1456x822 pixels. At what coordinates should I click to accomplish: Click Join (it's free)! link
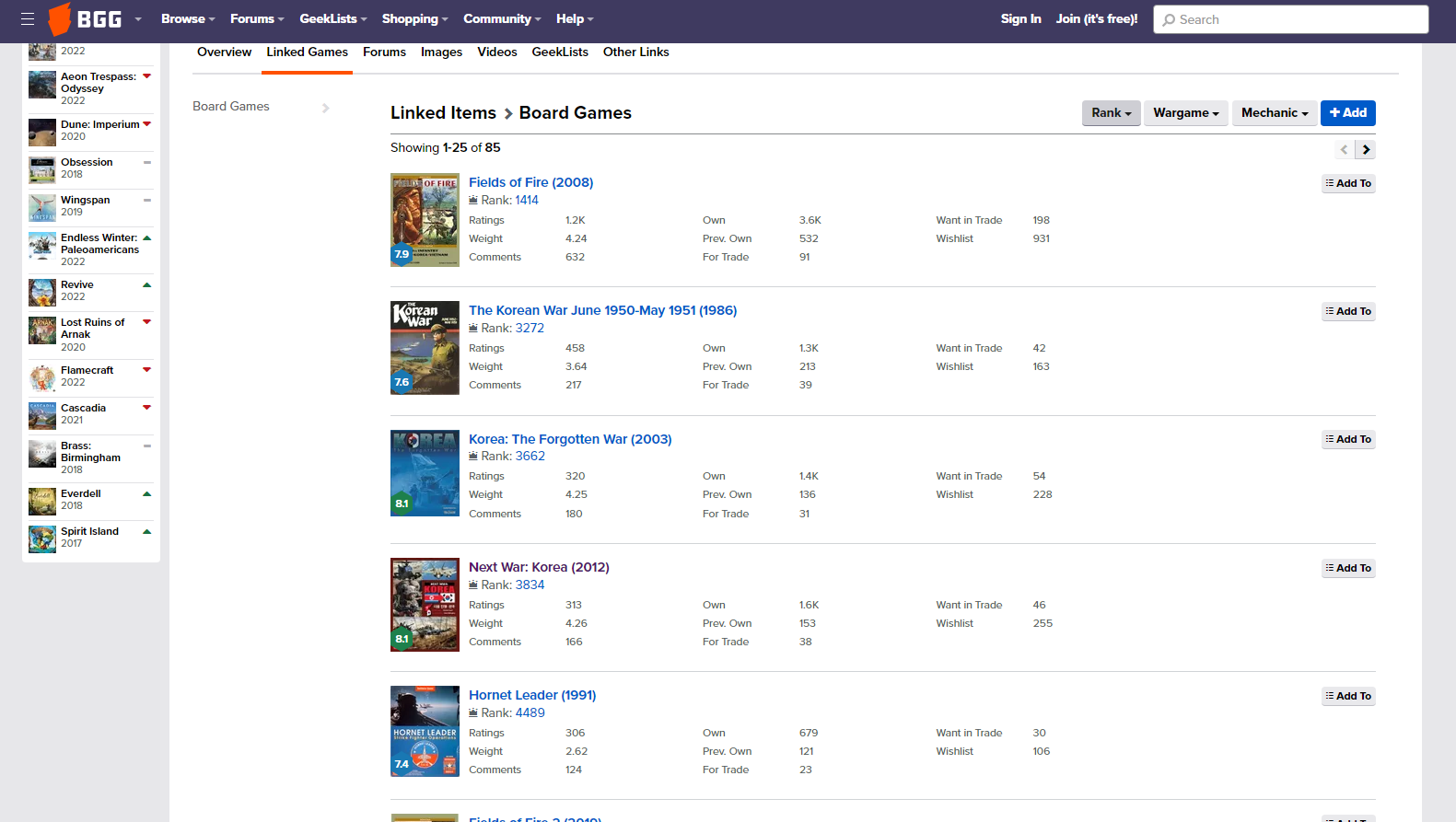click(x=1097, y=18)
